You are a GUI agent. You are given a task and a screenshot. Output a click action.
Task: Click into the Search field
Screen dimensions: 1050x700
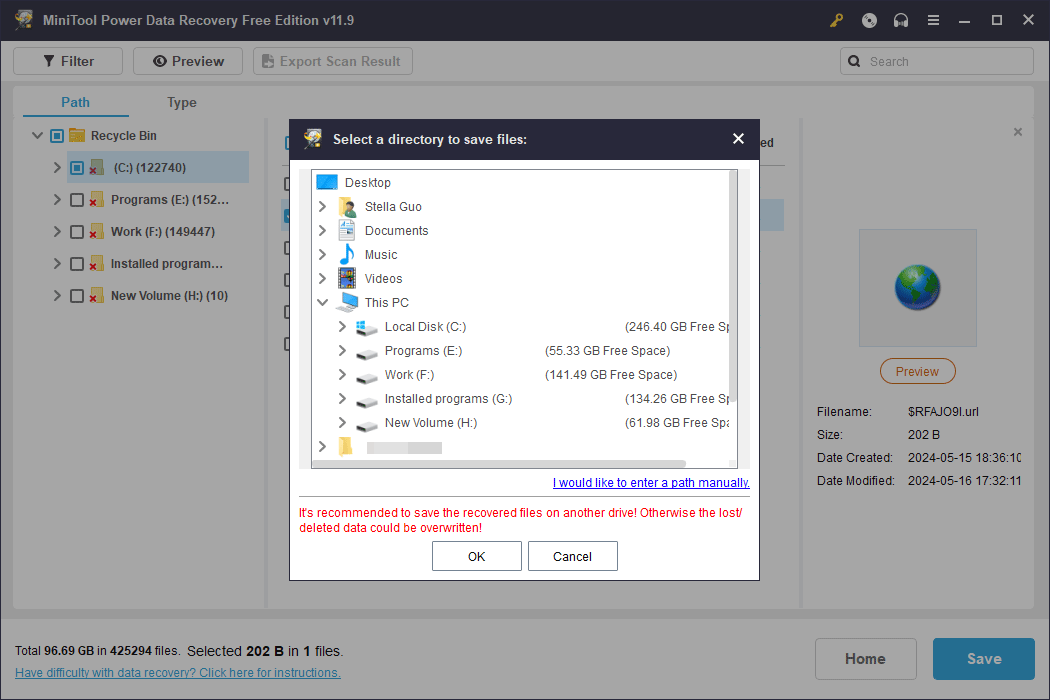(x=937, y=61)
